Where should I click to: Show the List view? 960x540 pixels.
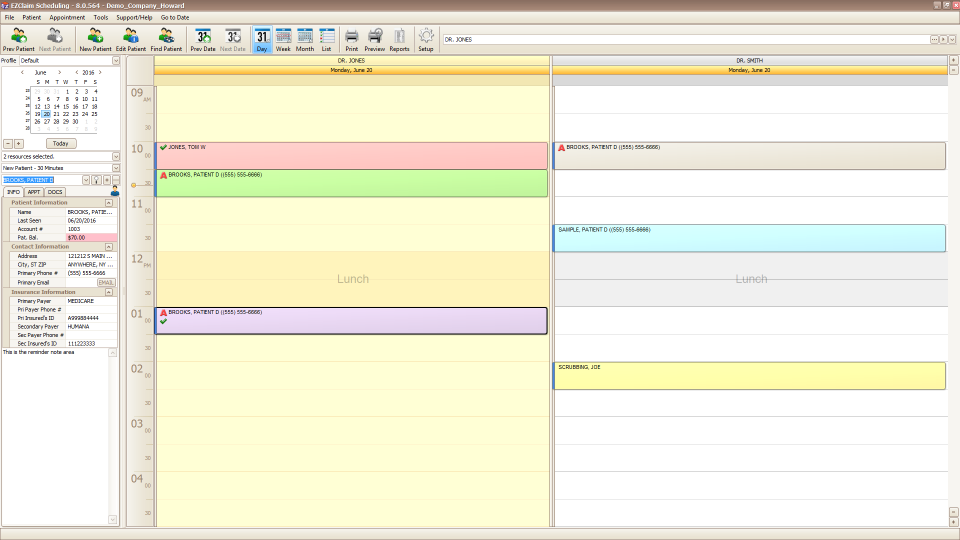tap(326, 39)
